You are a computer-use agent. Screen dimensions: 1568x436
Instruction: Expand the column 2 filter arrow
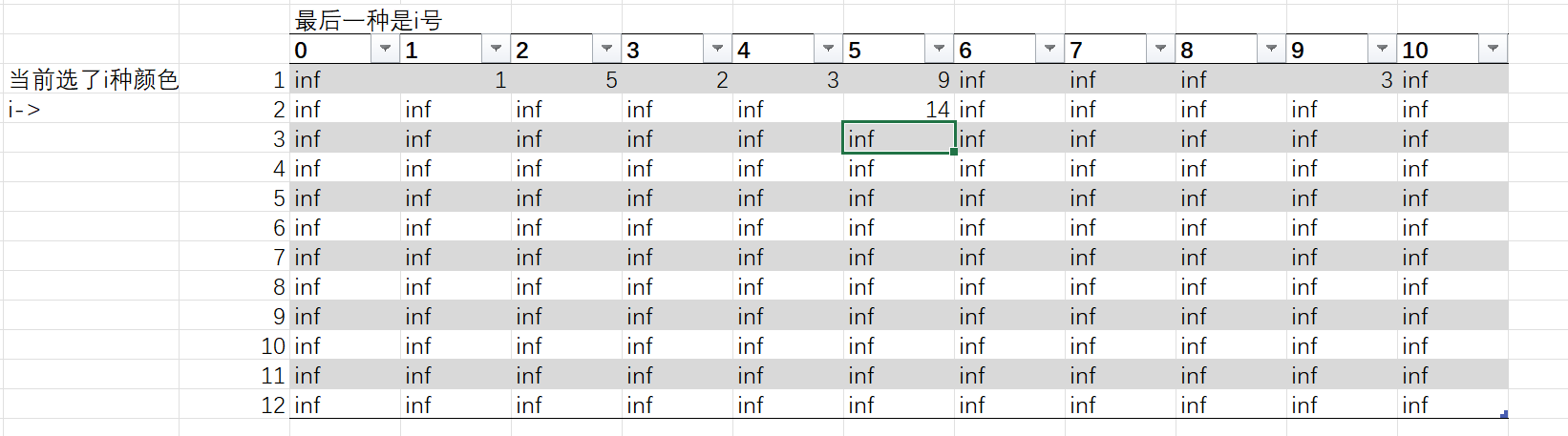click(606, 49)
